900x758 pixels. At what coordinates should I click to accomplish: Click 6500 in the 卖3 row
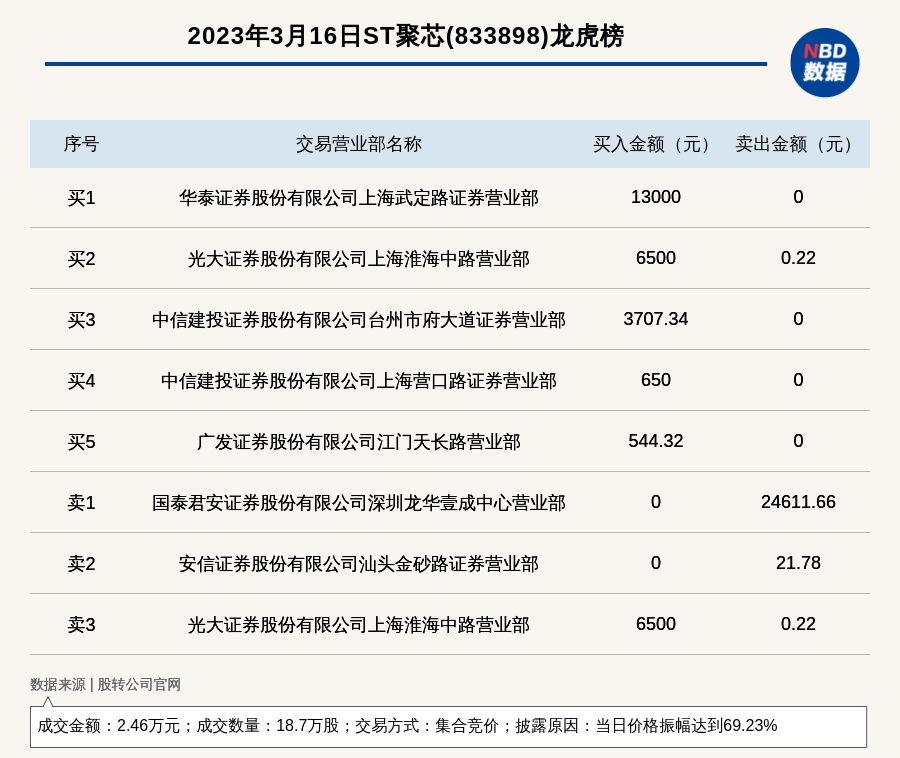click(x=655, y=624)
